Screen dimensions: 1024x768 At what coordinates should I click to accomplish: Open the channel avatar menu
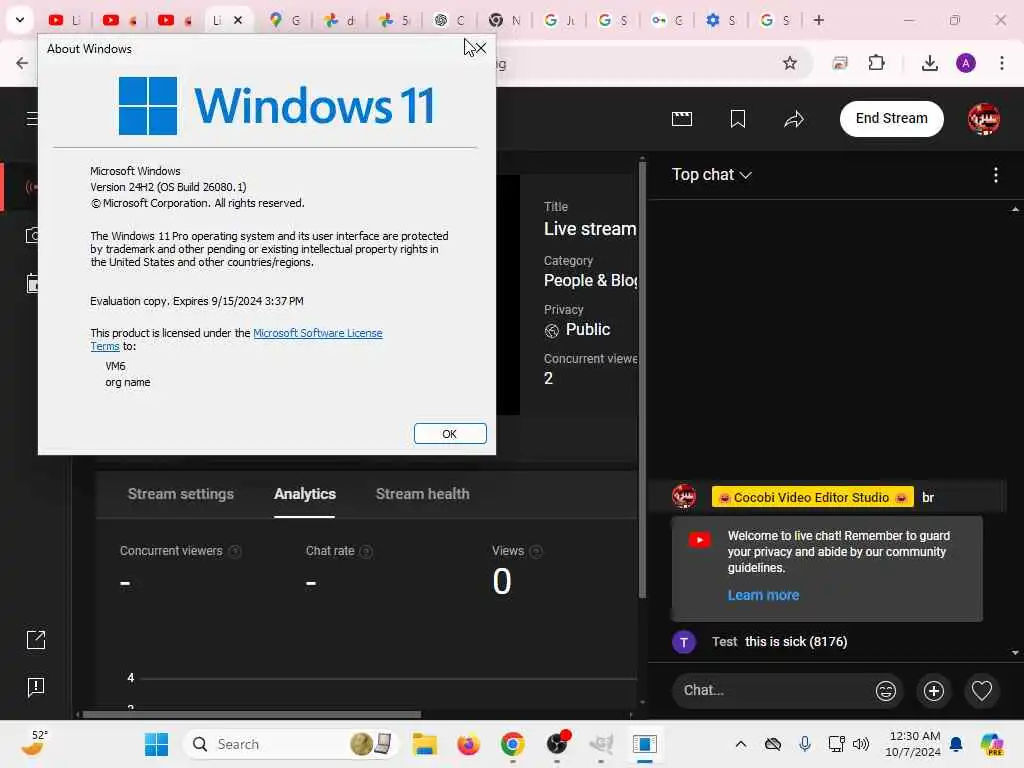click(984, 119)
